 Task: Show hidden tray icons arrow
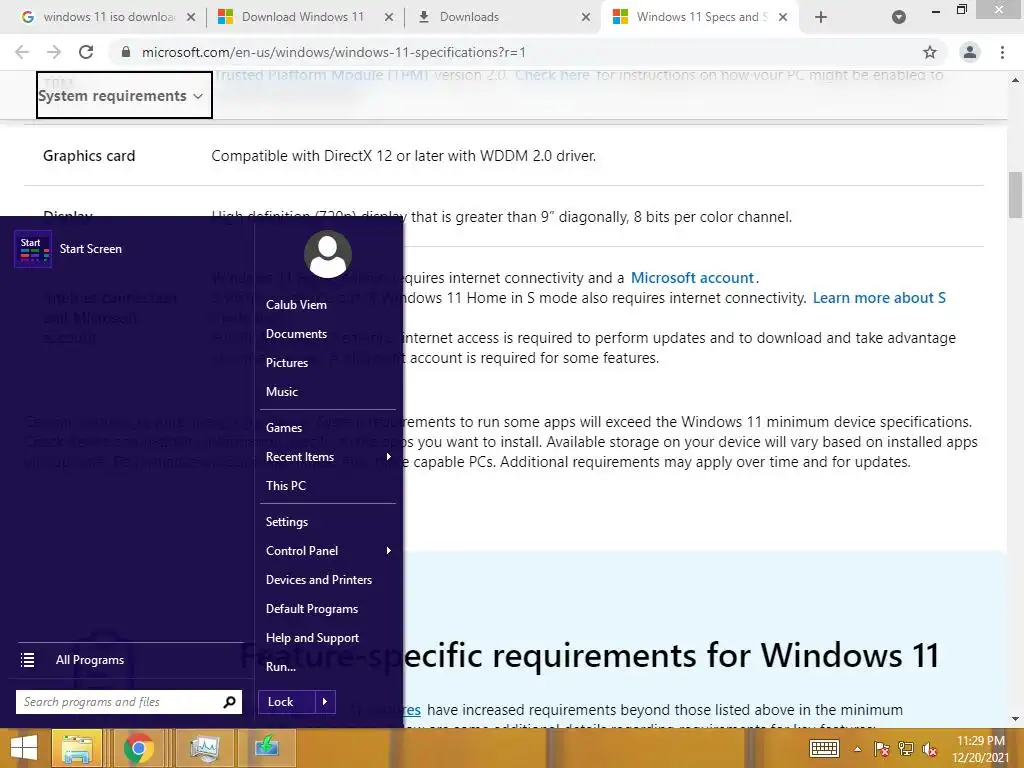(857, 749)
